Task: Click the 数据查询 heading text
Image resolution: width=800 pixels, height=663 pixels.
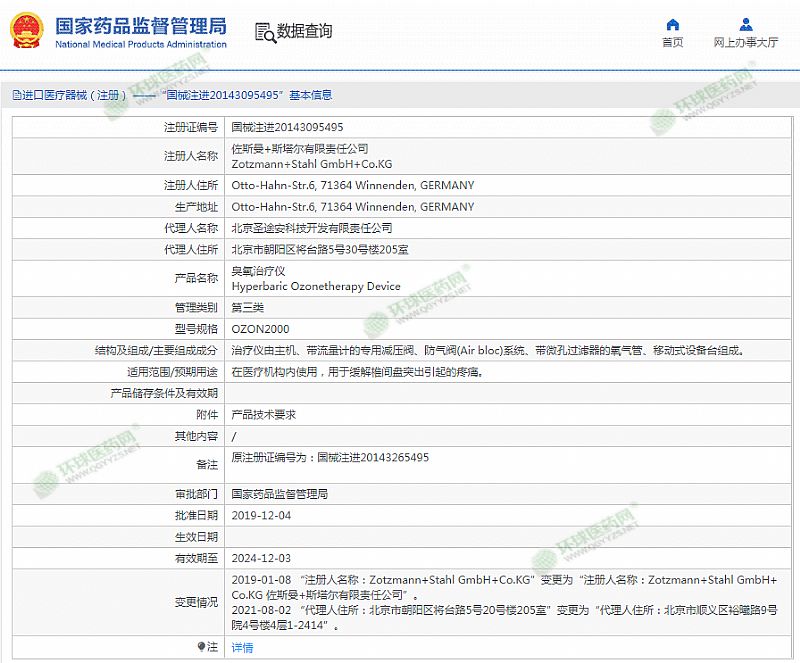Action: pos(305,32)
